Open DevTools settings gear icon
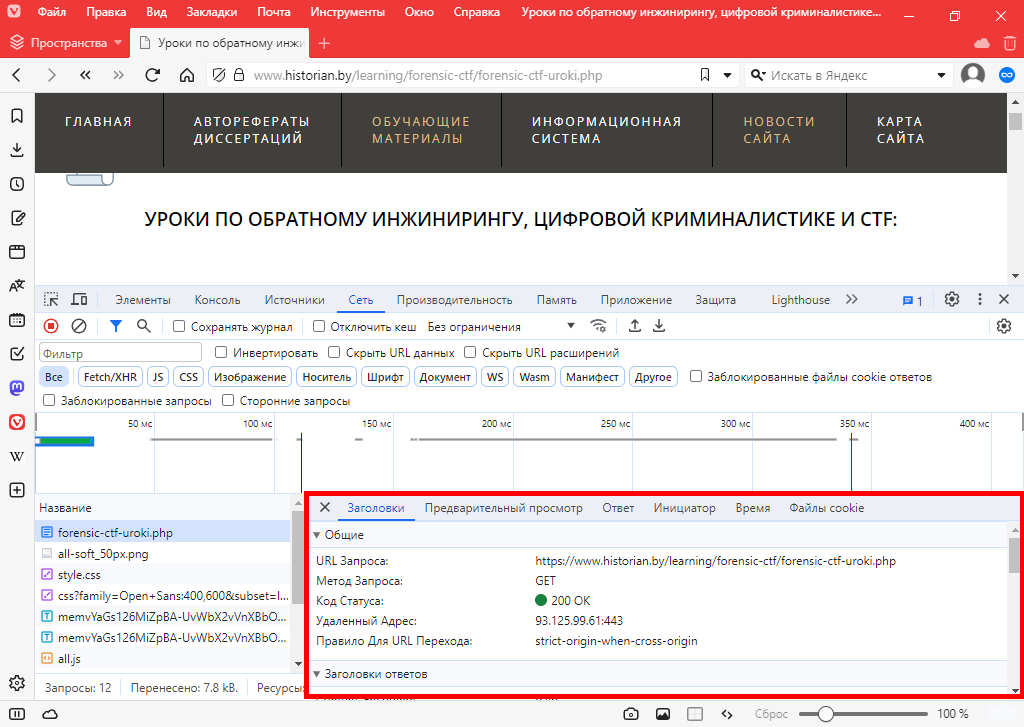The width and height of the screenshot is (1024, 727). point(952,299)
